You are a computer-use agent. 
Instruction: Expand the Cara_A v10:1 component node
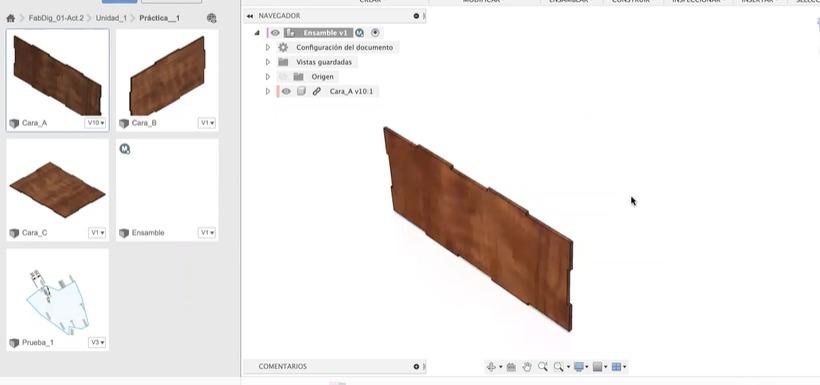pyautogui.click(x=268, y=92)
